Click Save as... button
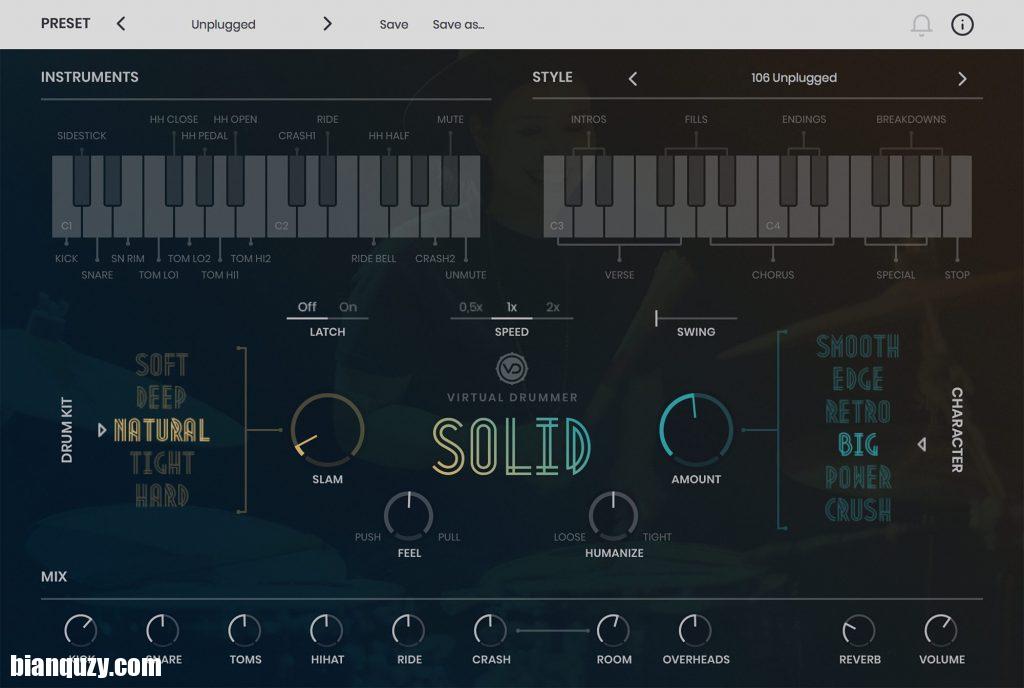1024x688 pixels. coord(458,24)
